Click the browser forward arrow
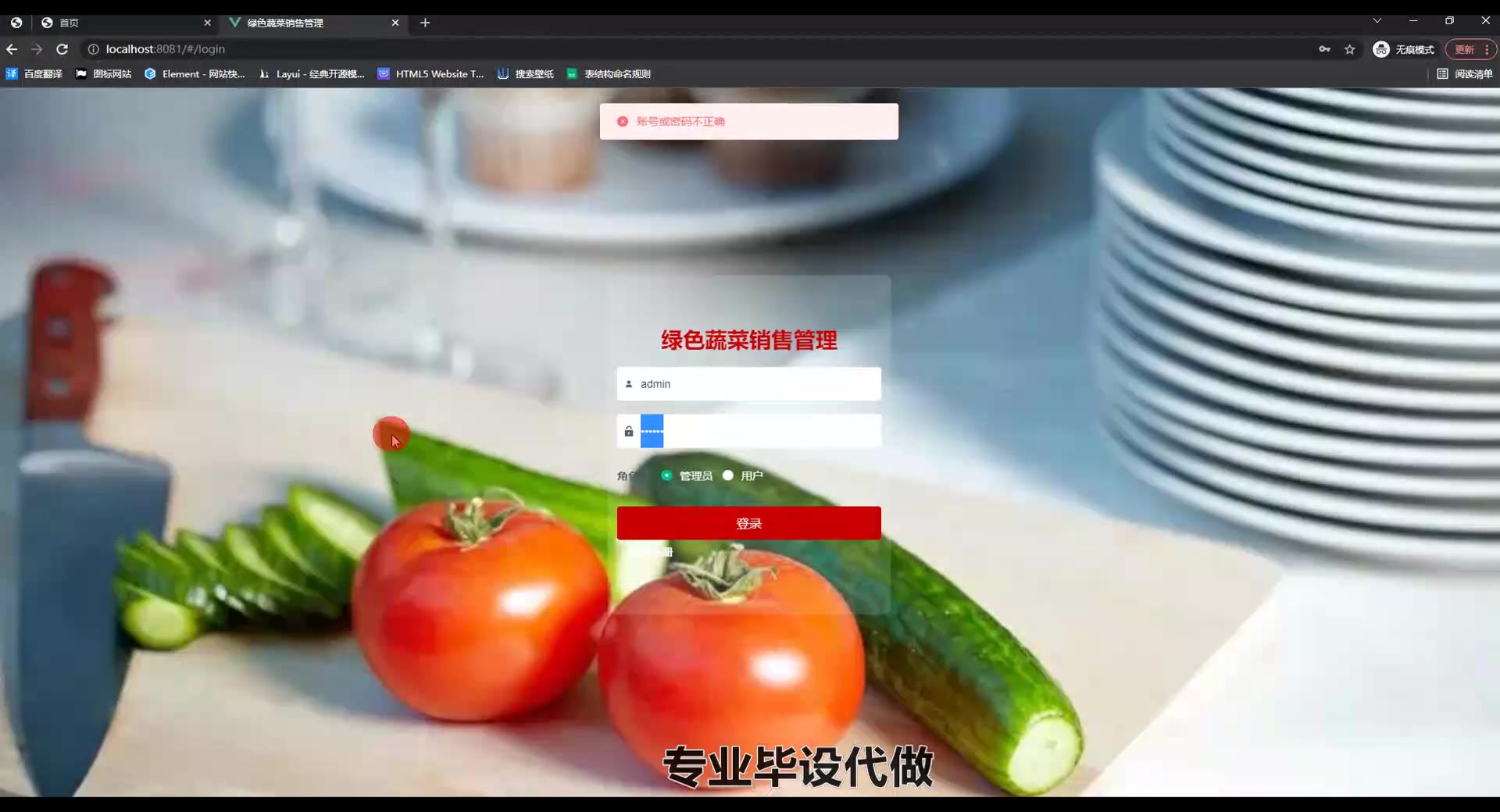This screenshot has height=812, width=1500. (37, 49)
